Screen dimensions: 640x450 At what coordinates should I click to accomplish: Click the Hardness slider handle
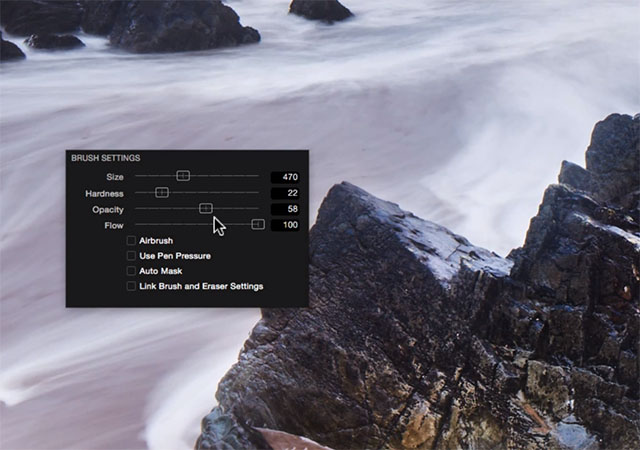pyautogui.click(x=162, y=192)
